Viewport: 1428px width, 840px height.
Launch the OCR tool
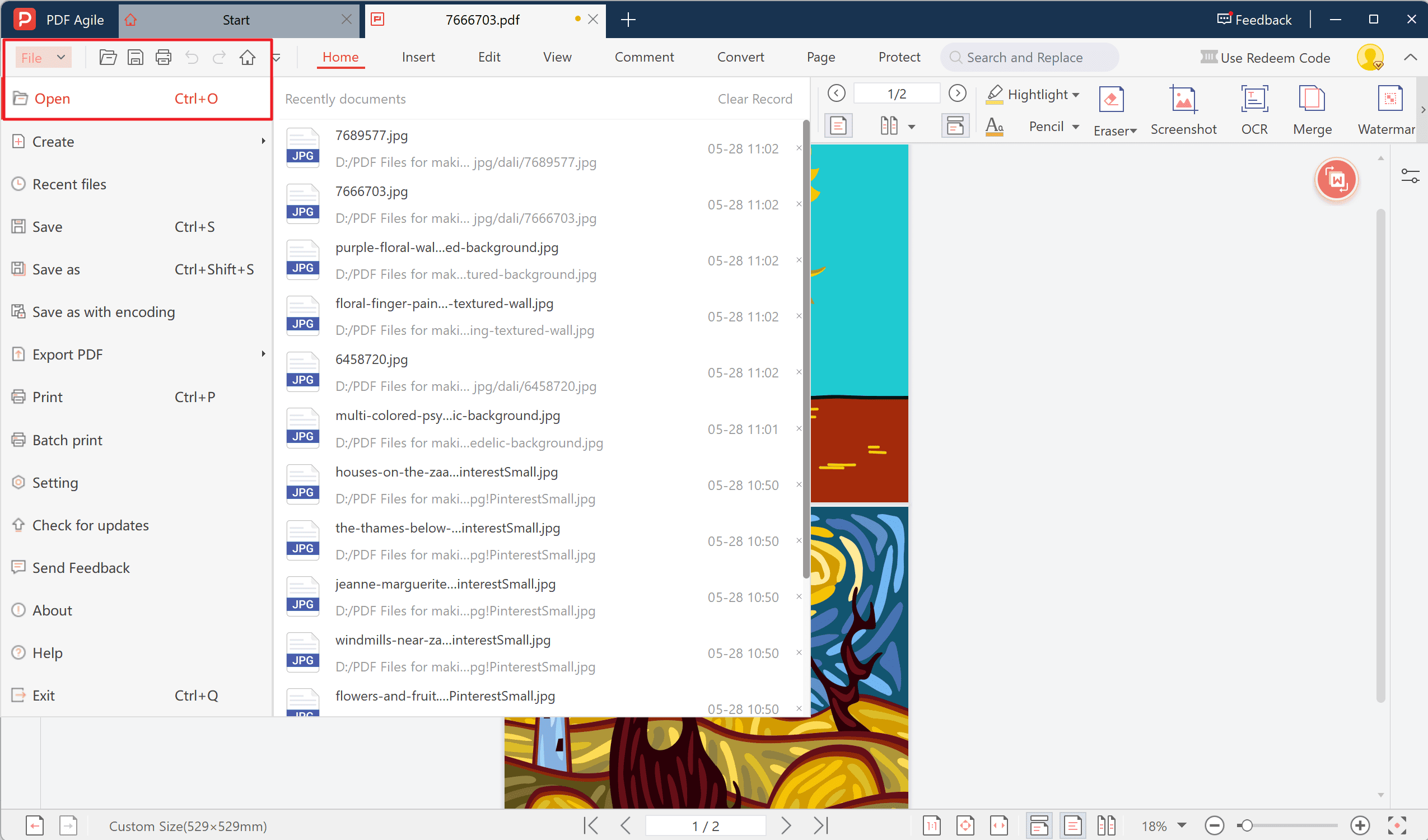(x=1254, y=110)
